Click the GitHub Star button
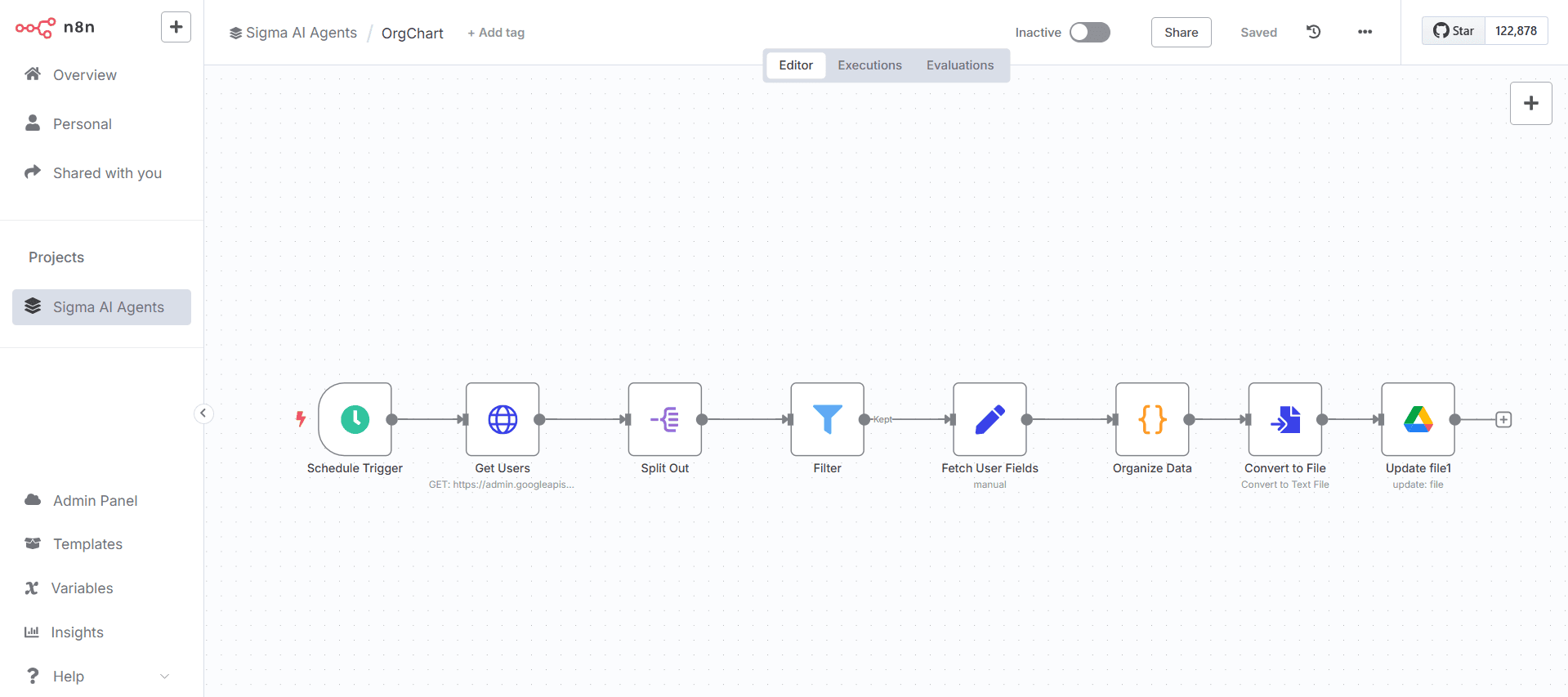This screenshot has width=1568, height=697. (x=1454, y=31)
